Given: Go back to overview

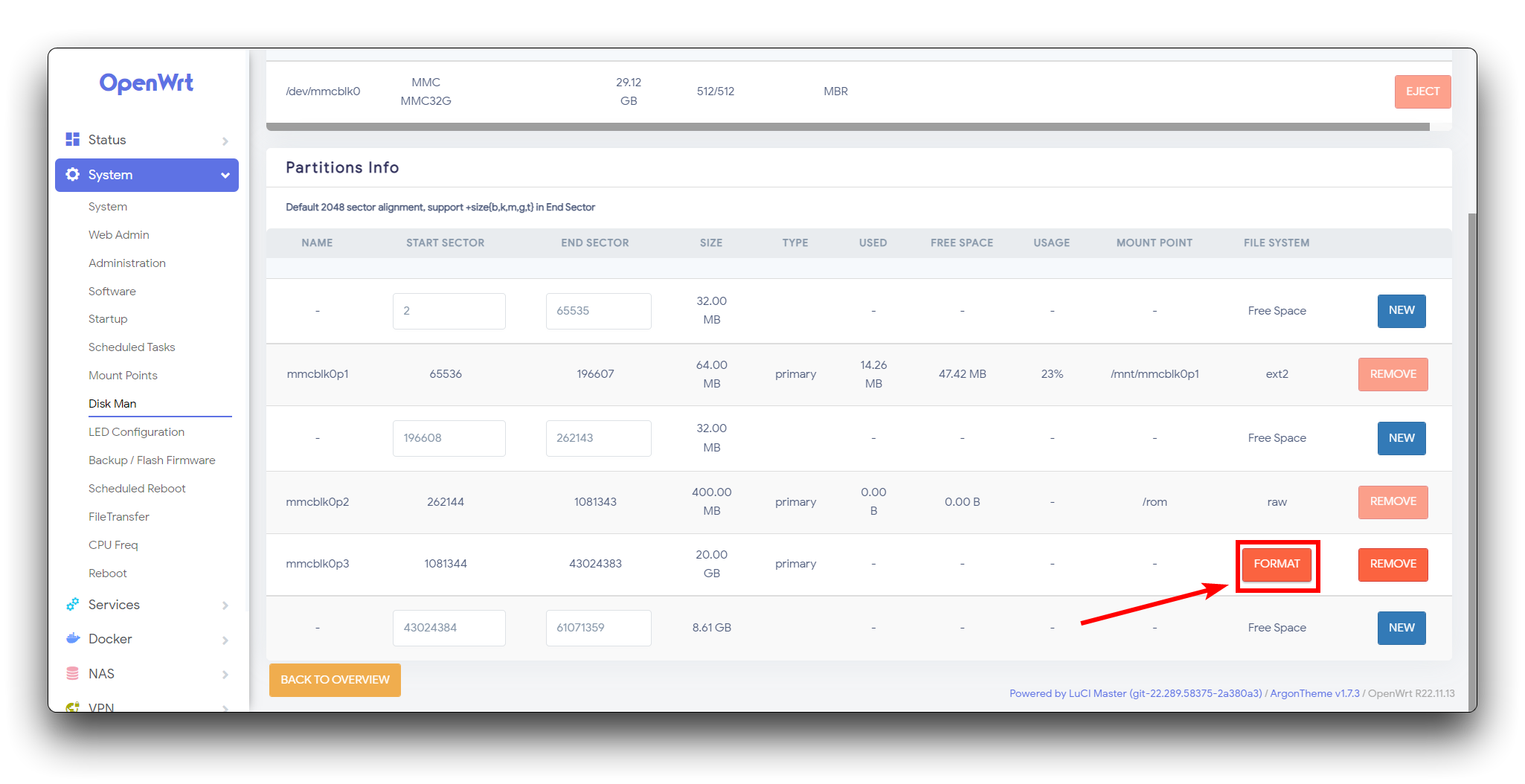Looking at the screenshot, I should pyautogui.click(x=335, y=680).
